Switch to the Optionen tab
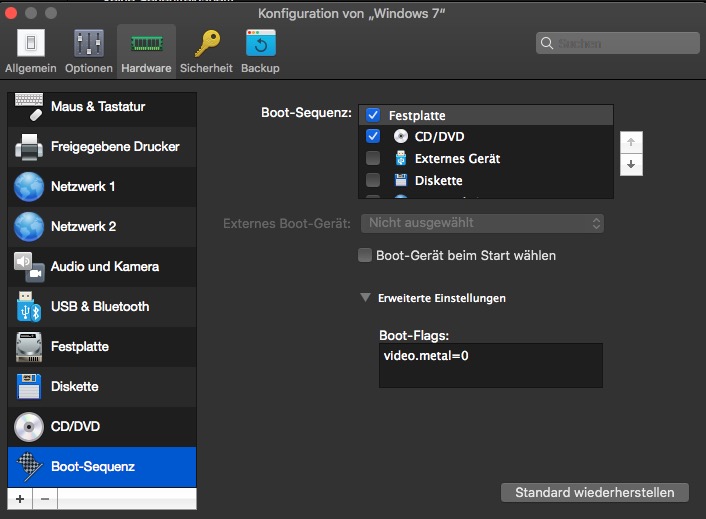 89,51
